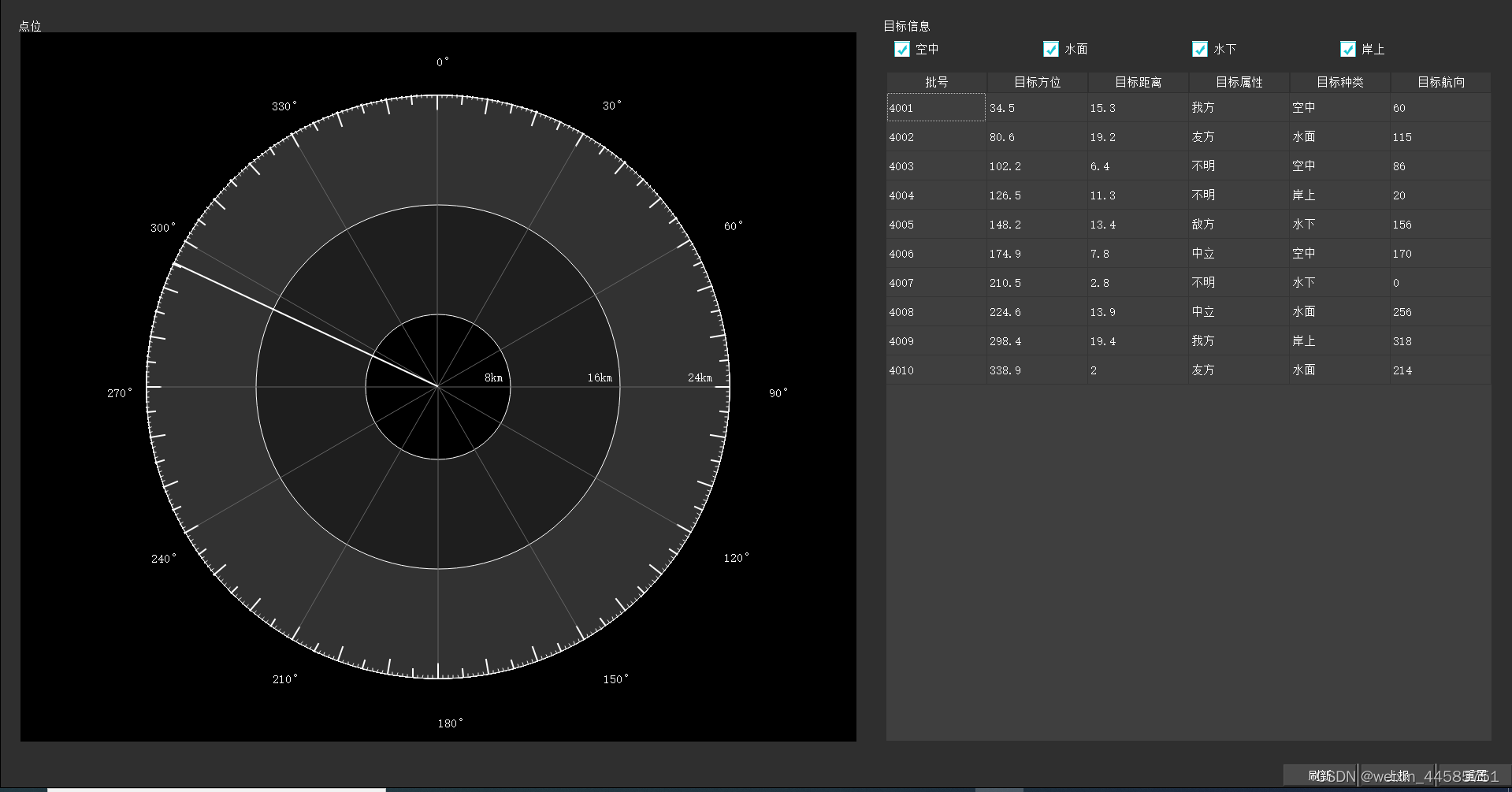Click bearing value 126.5

click(1038, 195)
